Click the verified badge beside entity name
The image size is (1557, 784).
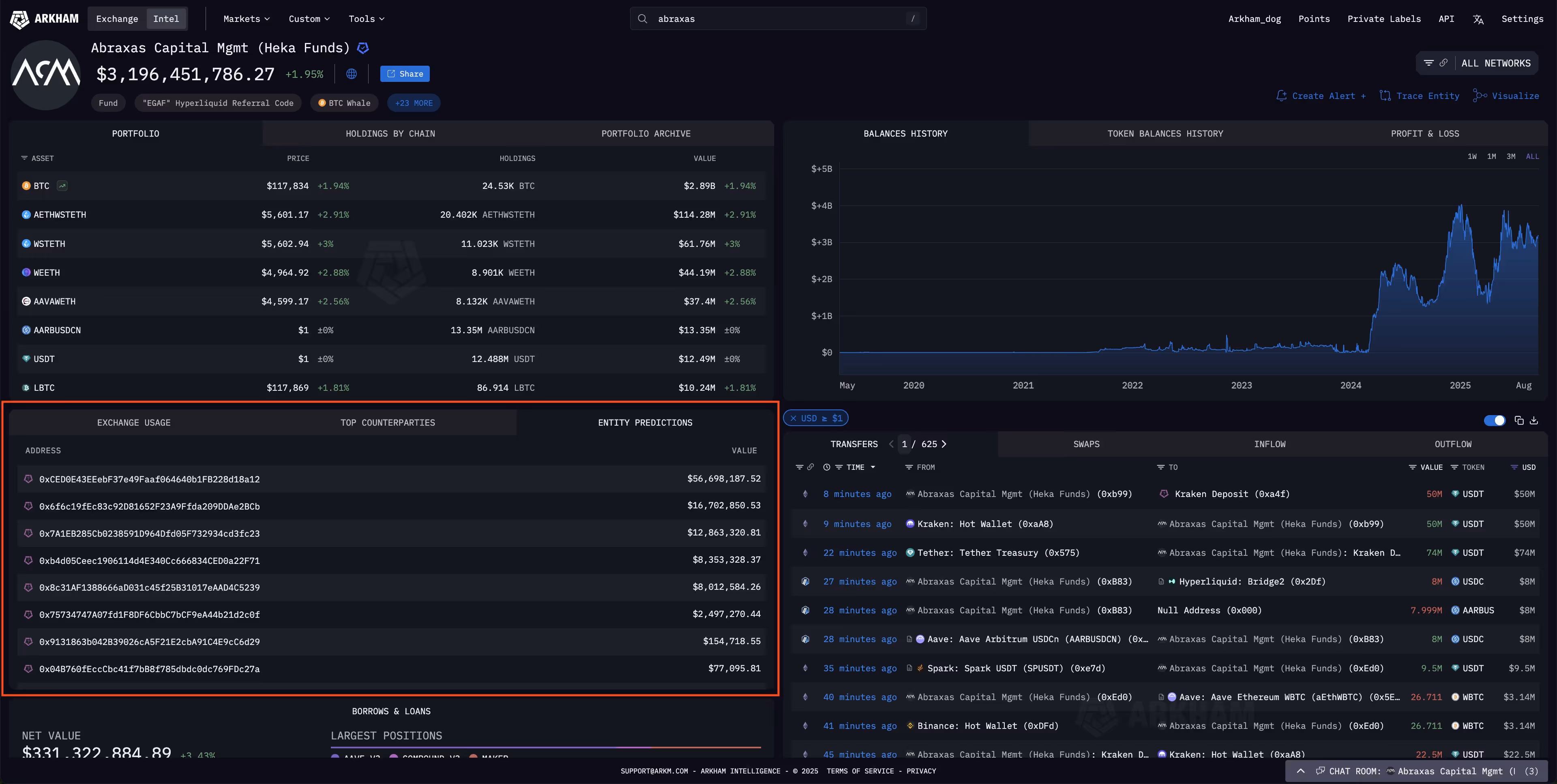tap(363, 48)
